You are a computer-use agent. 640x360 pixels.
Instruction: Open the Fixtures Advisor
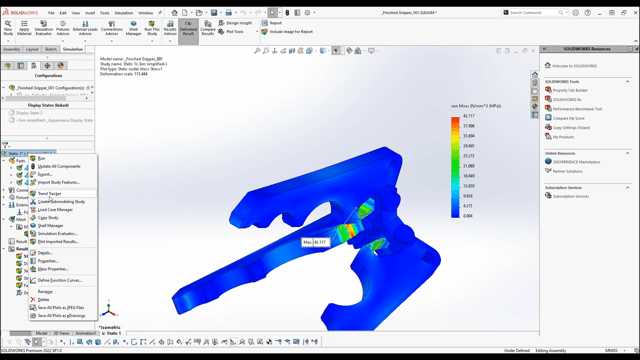pyautogui.click(x=63, y=28)
